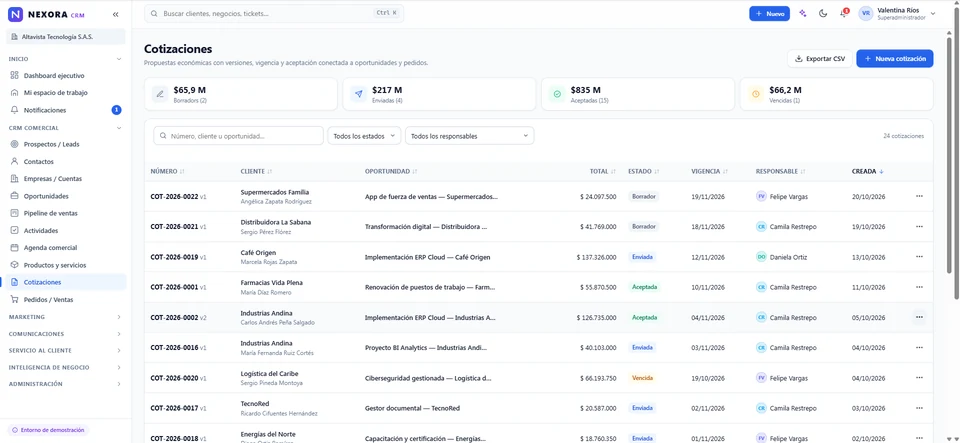Sort by CREADA column
This screenshot has width=960, height=443.
pyautogui.click(x=868, y=171)
